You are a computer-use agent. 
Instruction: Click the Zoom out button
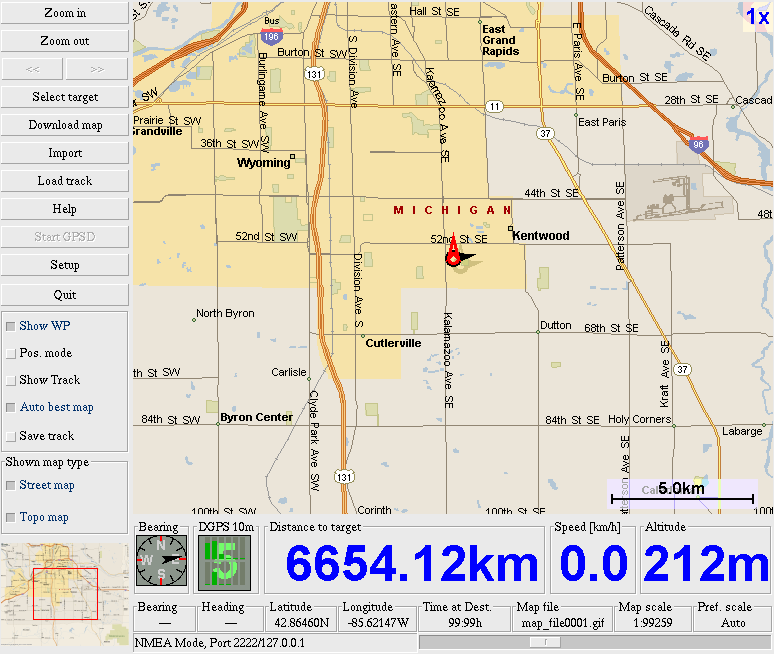coord(65,40)
